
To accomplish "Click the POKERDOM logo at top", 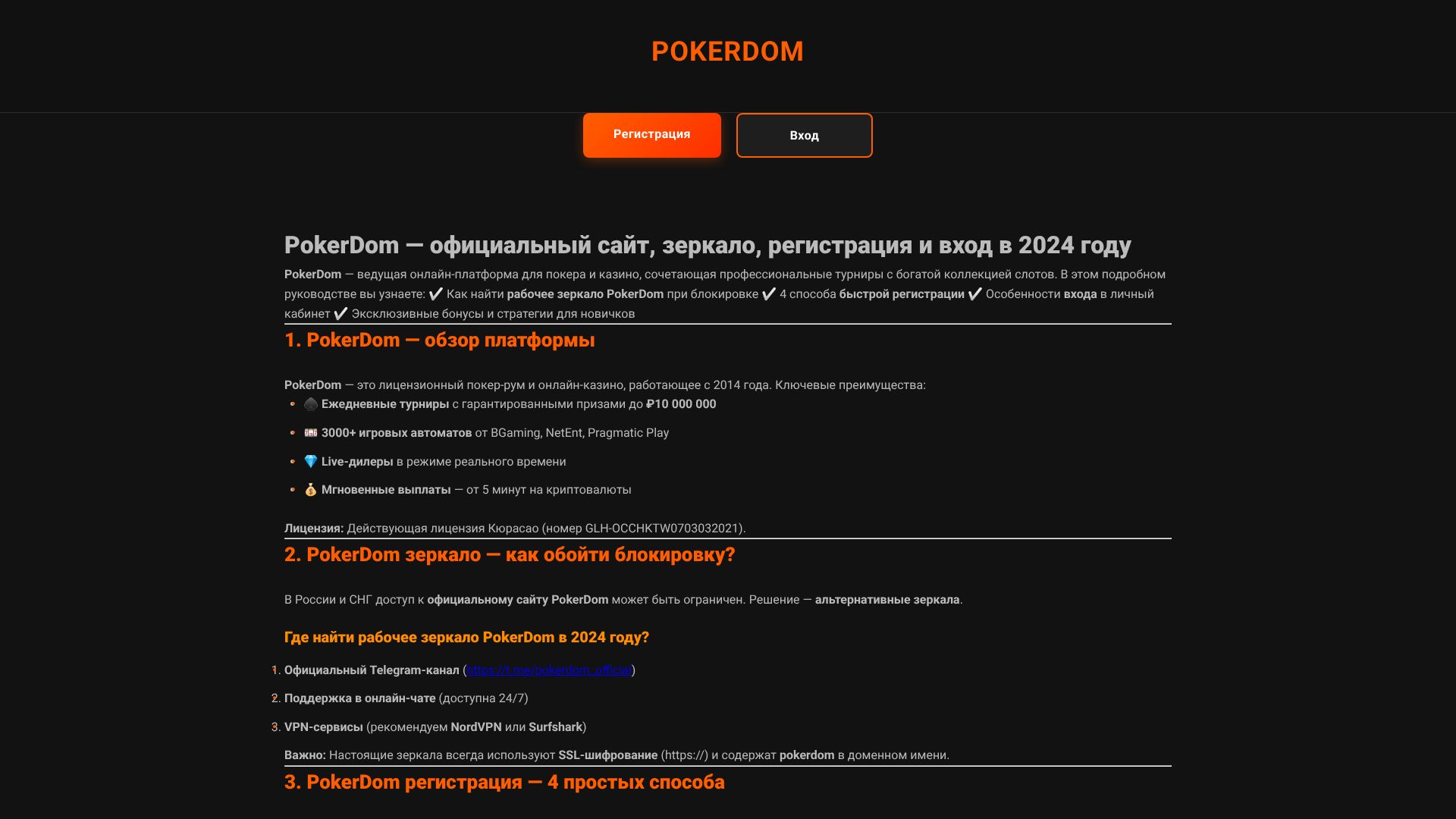I will 727,52.
